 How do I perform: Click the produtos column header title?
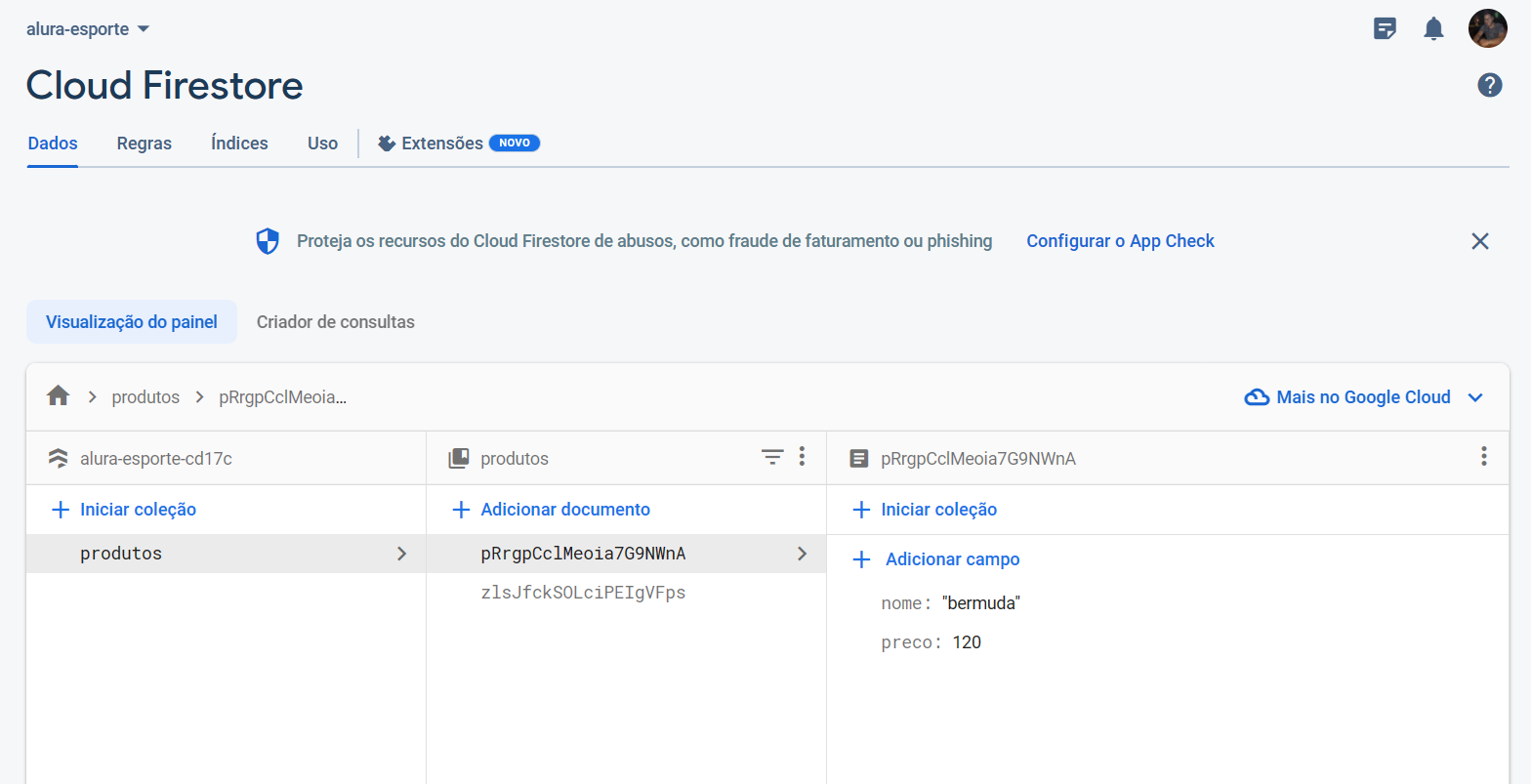515,458
